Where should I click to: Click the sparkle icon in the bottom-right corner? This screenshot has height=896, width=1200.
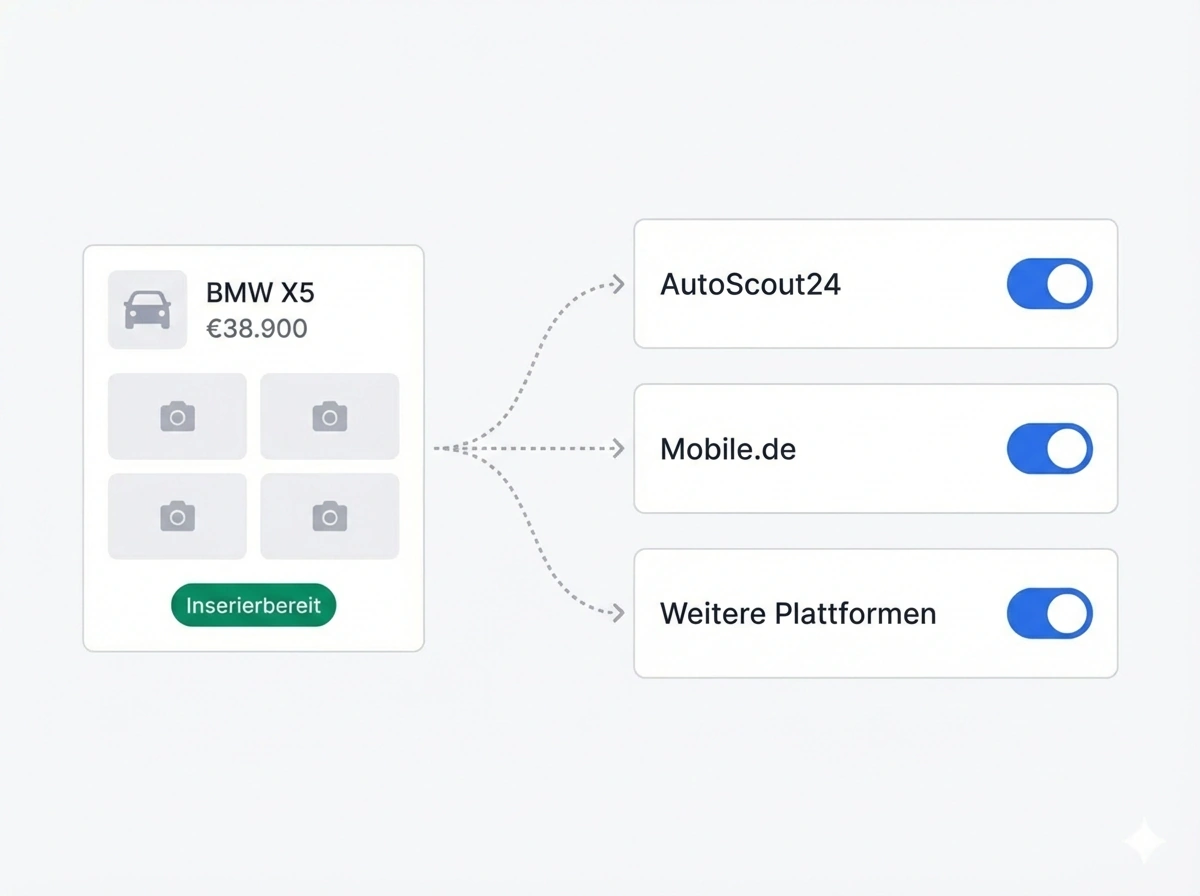(x=1142, y=843)
